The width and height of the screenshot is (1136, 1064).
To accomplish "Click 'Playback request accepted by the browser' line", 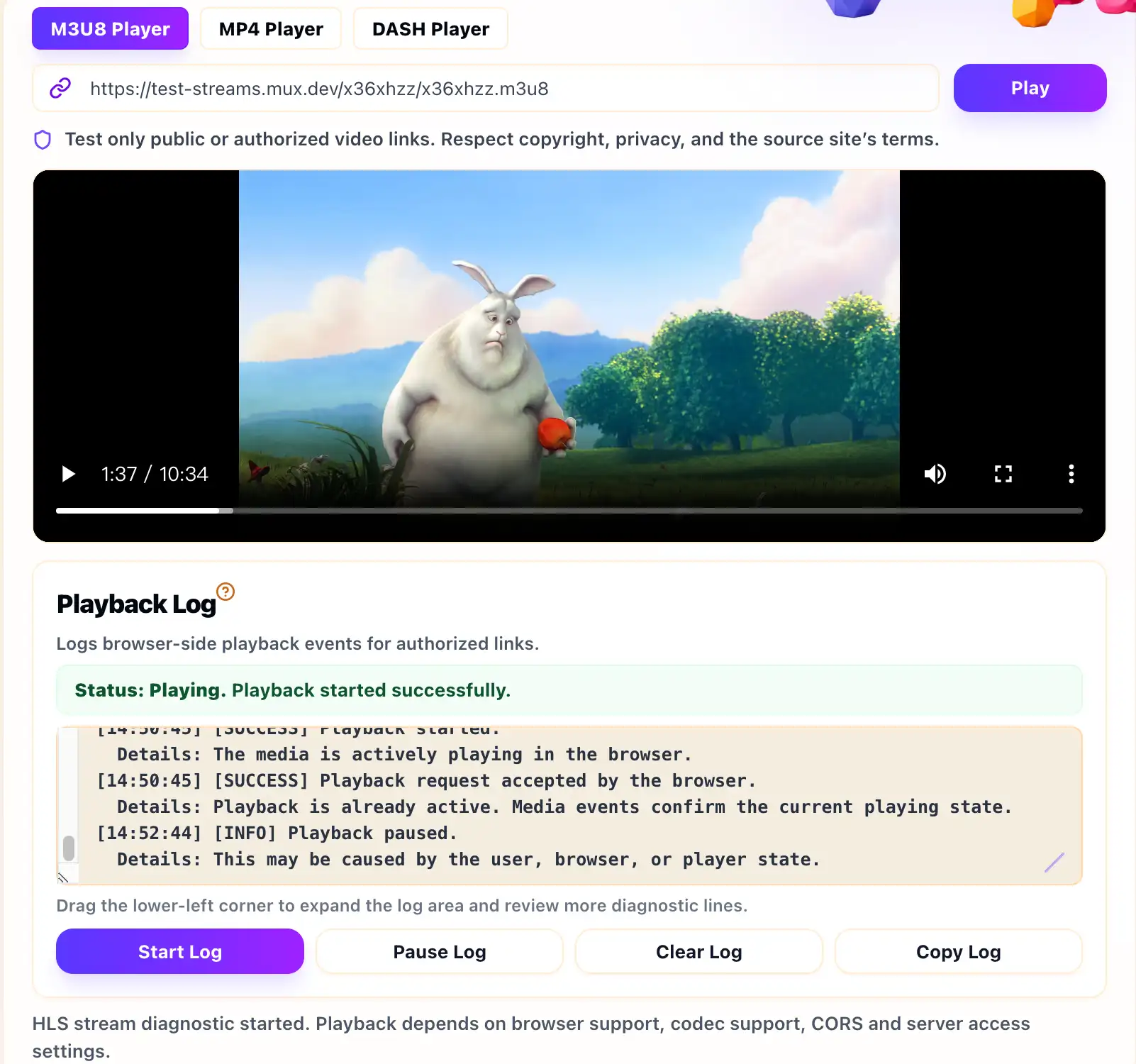I will point(426,781).
